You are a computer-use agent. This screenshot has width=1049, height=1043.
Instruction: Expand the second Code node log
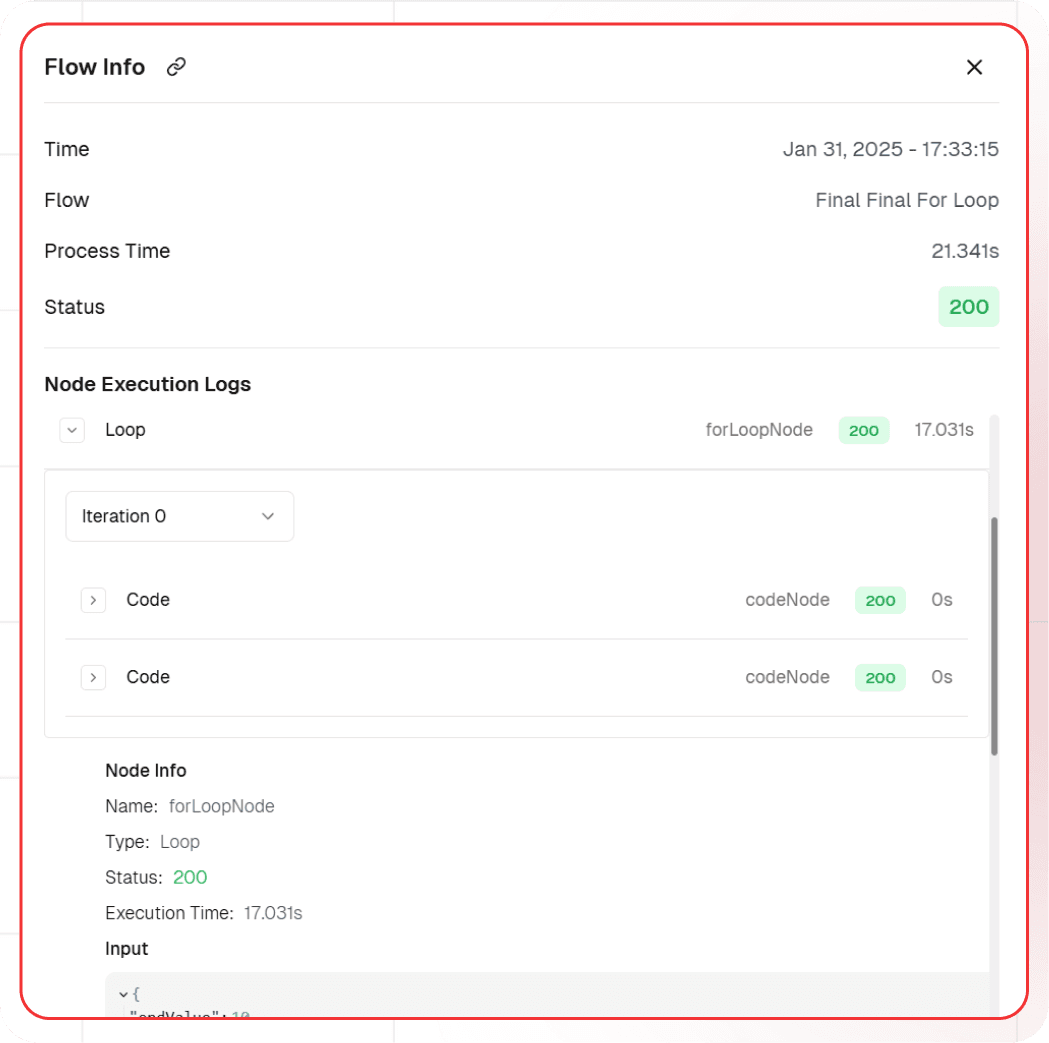click(x=93, y=677)
